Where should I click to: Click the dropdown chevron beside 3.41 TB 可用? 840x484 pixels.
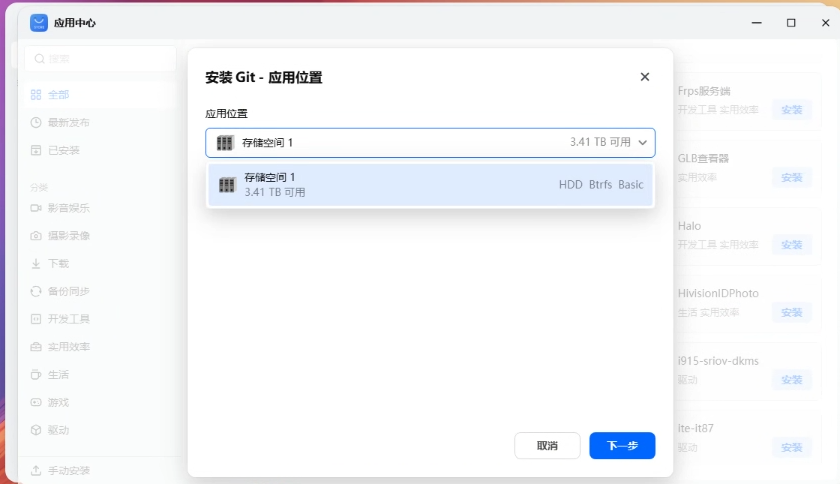pos(642,143)
